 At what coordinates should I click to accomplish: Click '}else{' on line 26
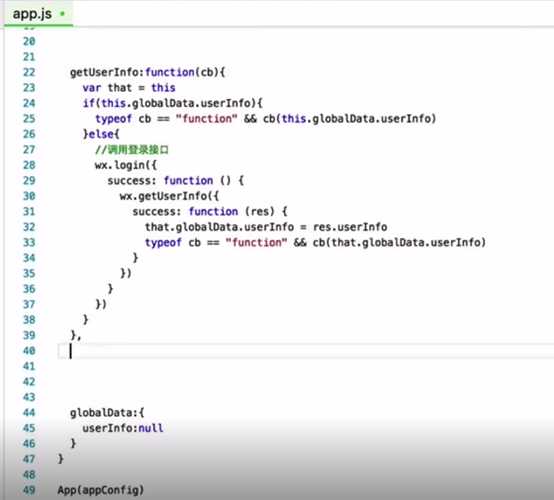click(101, 134)
